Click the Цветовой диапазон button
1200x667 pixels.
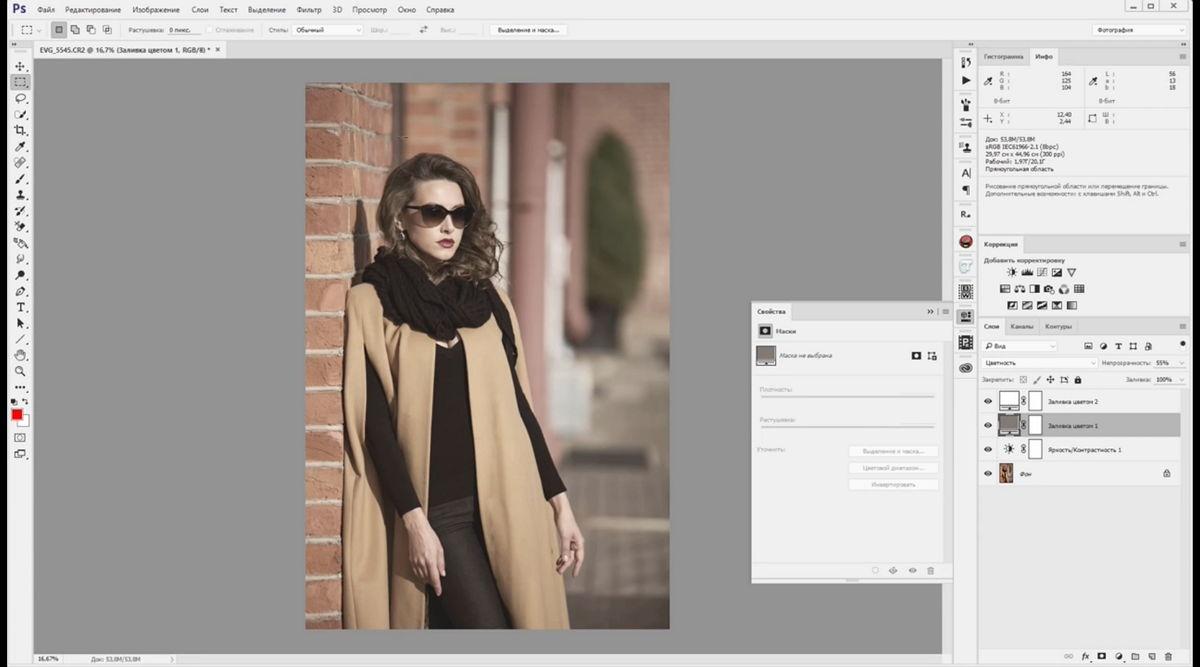[x=893, y=468]
